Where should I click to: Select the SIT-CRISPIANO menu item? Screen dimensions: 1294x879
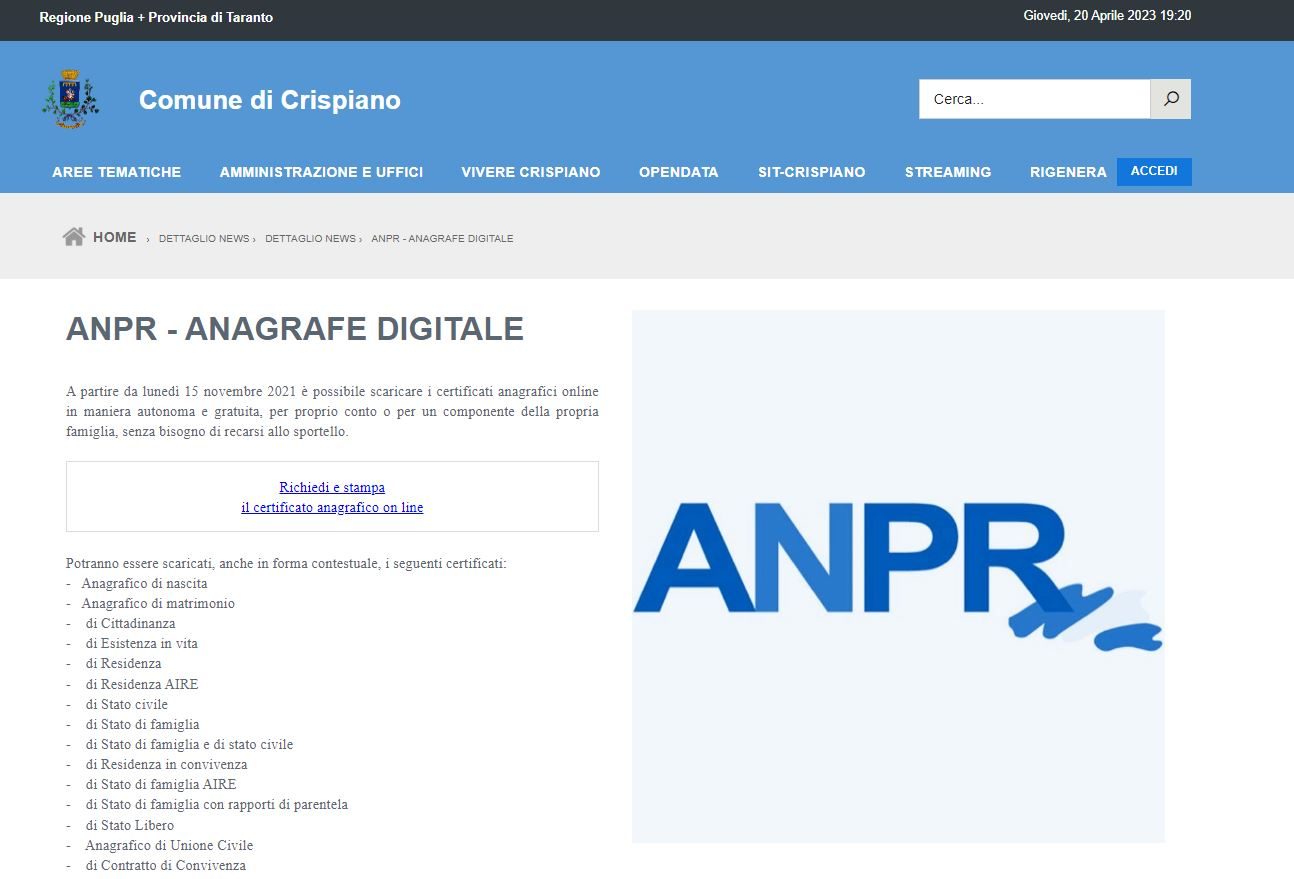[812, 172]
